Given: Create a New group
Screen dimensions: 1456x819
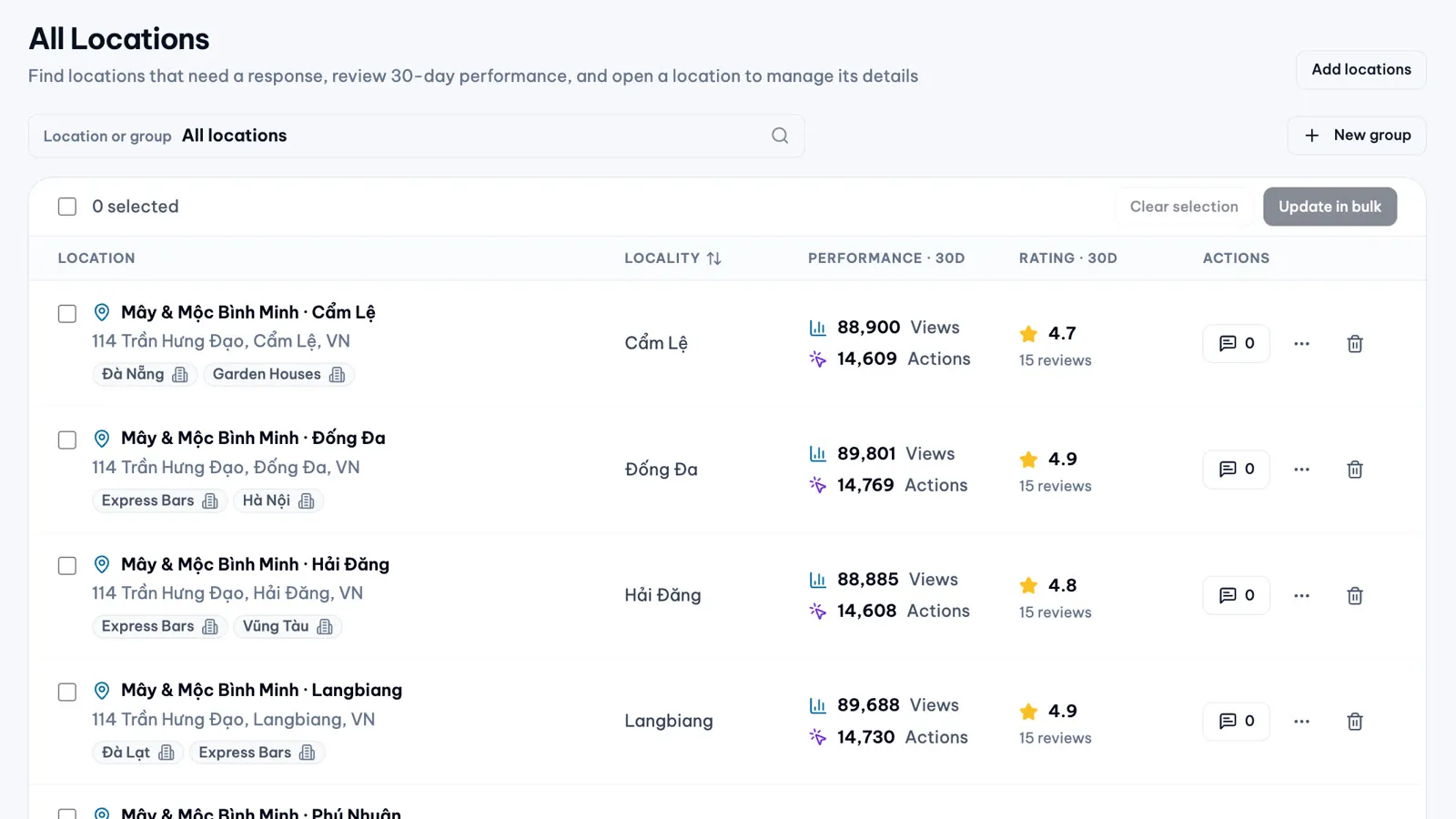Looking at the screenshot, I should pos(1357,136).
